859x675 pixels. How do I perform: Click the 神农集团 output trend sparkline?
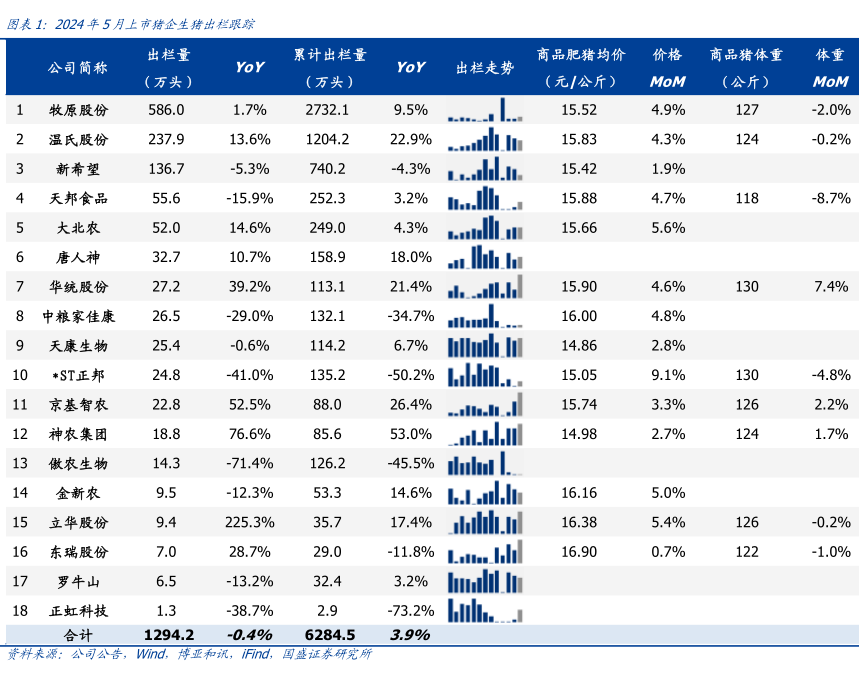pos(485,435)
